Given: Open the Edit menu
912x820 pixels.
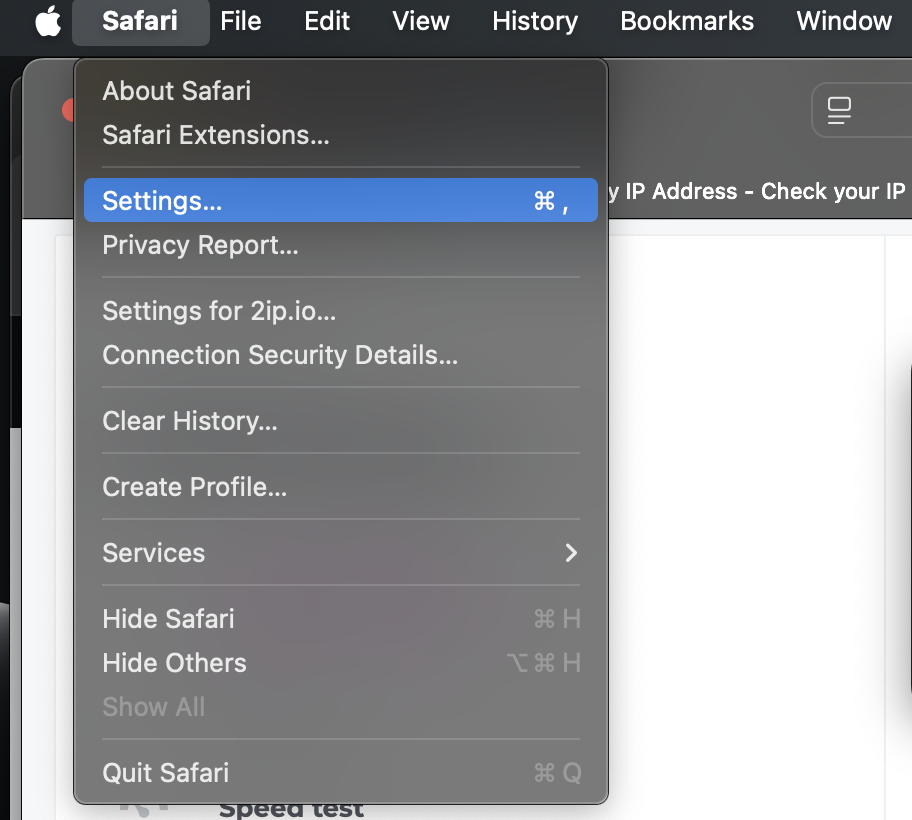Looking at the screenshot, I should (x=327, y=22).
